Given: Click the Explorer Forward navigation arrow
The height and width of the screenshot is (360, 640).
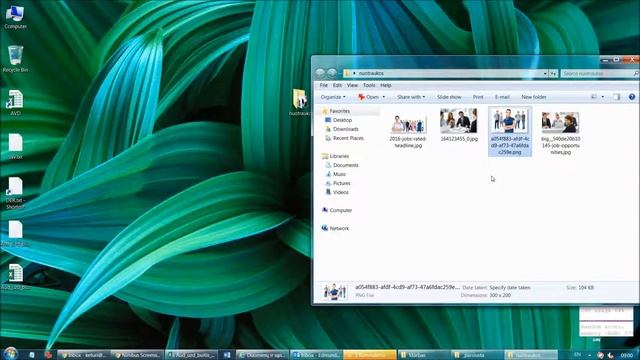Looking at the screenshot, I should 332,73.
